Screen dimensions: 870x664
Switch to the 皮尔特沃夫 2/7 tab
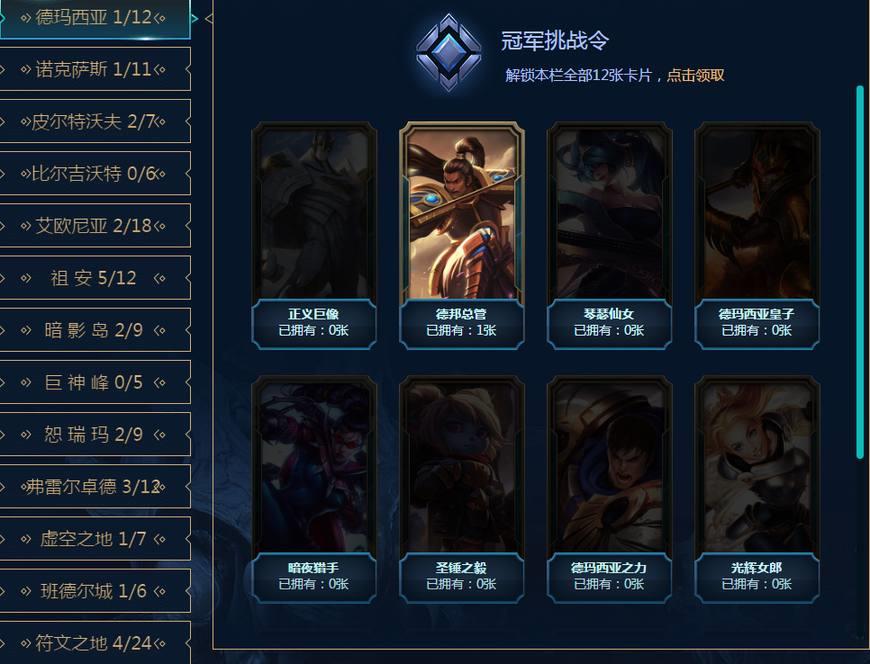tap(93, 121)
